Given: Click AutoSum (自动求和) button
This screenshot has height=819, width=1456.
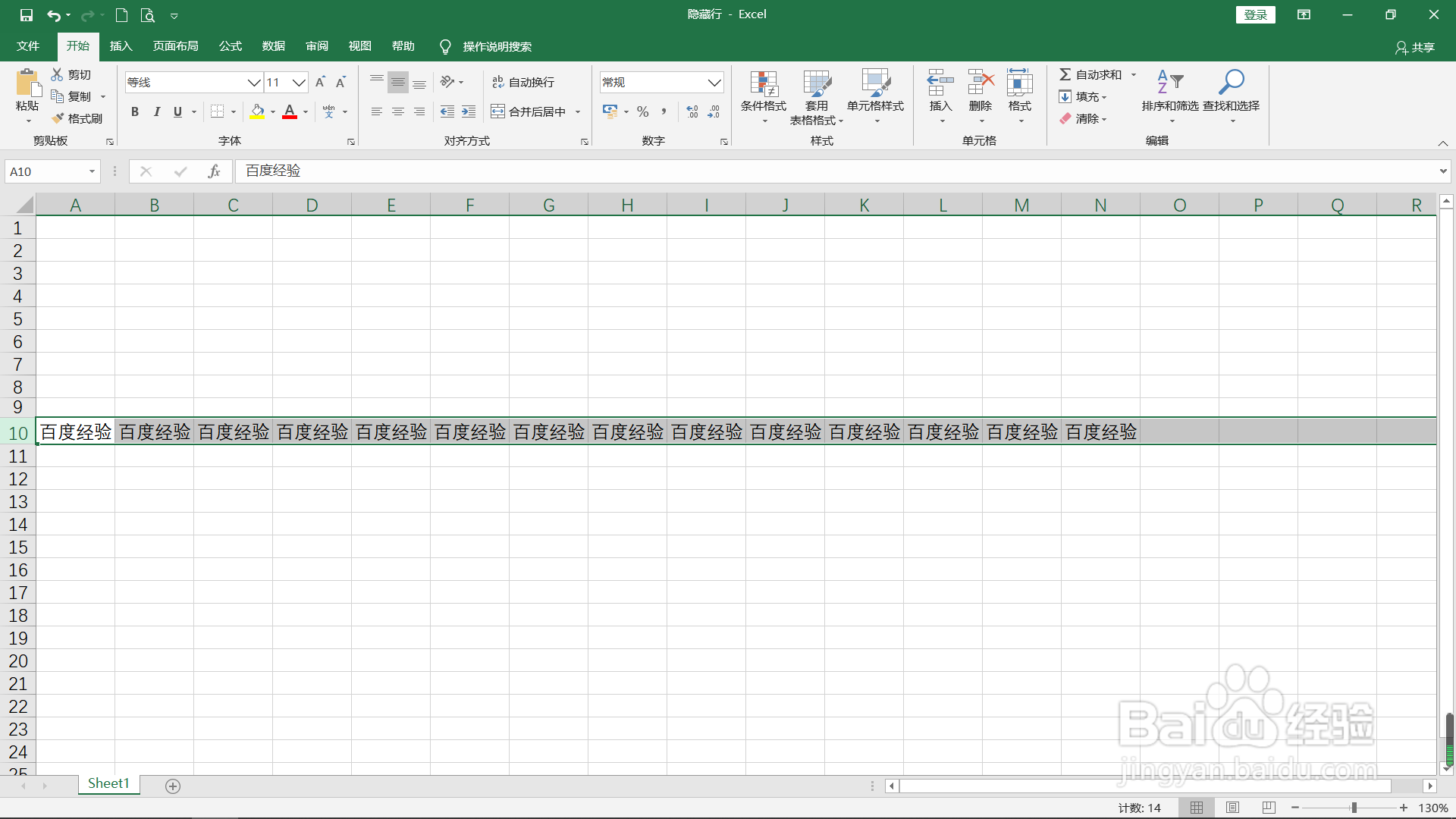Looking at the screenshot, I should click(x=1090, y=74).
